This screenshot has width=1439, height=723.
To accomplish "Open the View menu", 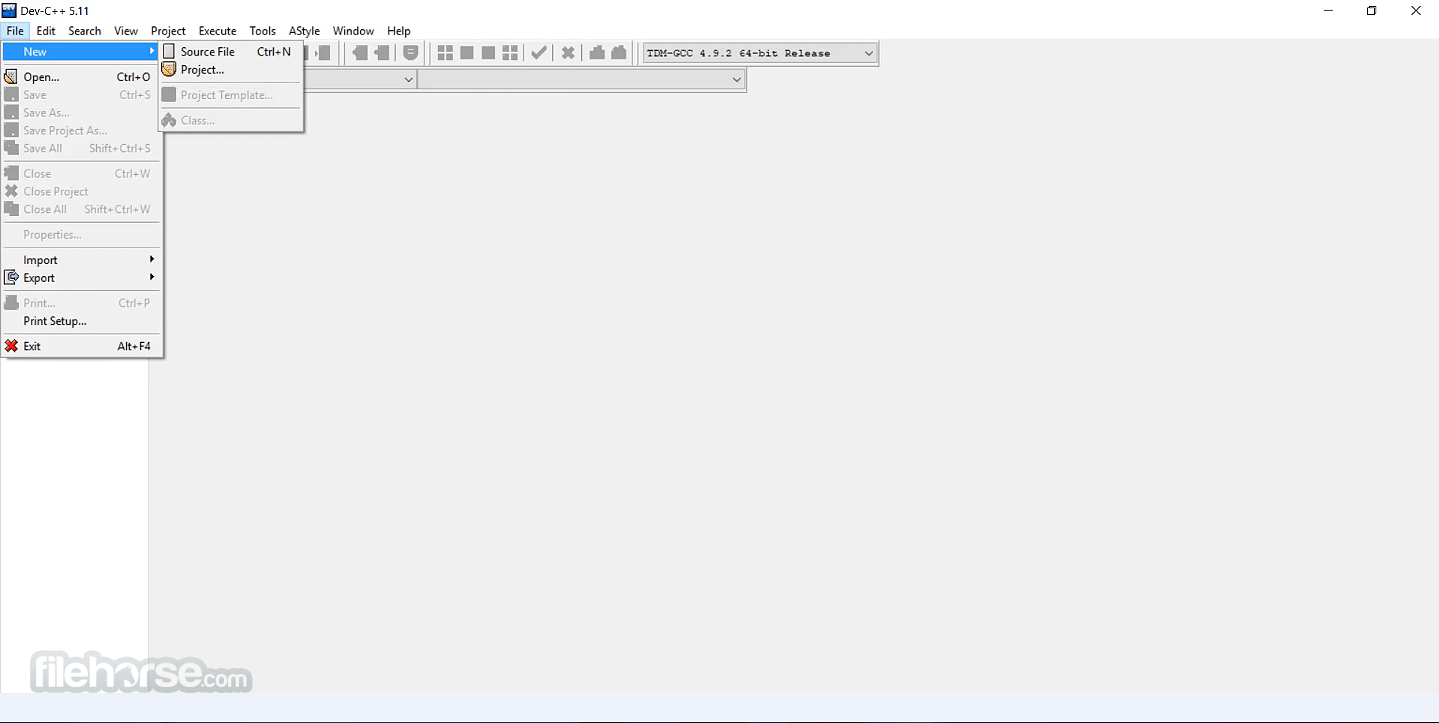I will 126,31.
